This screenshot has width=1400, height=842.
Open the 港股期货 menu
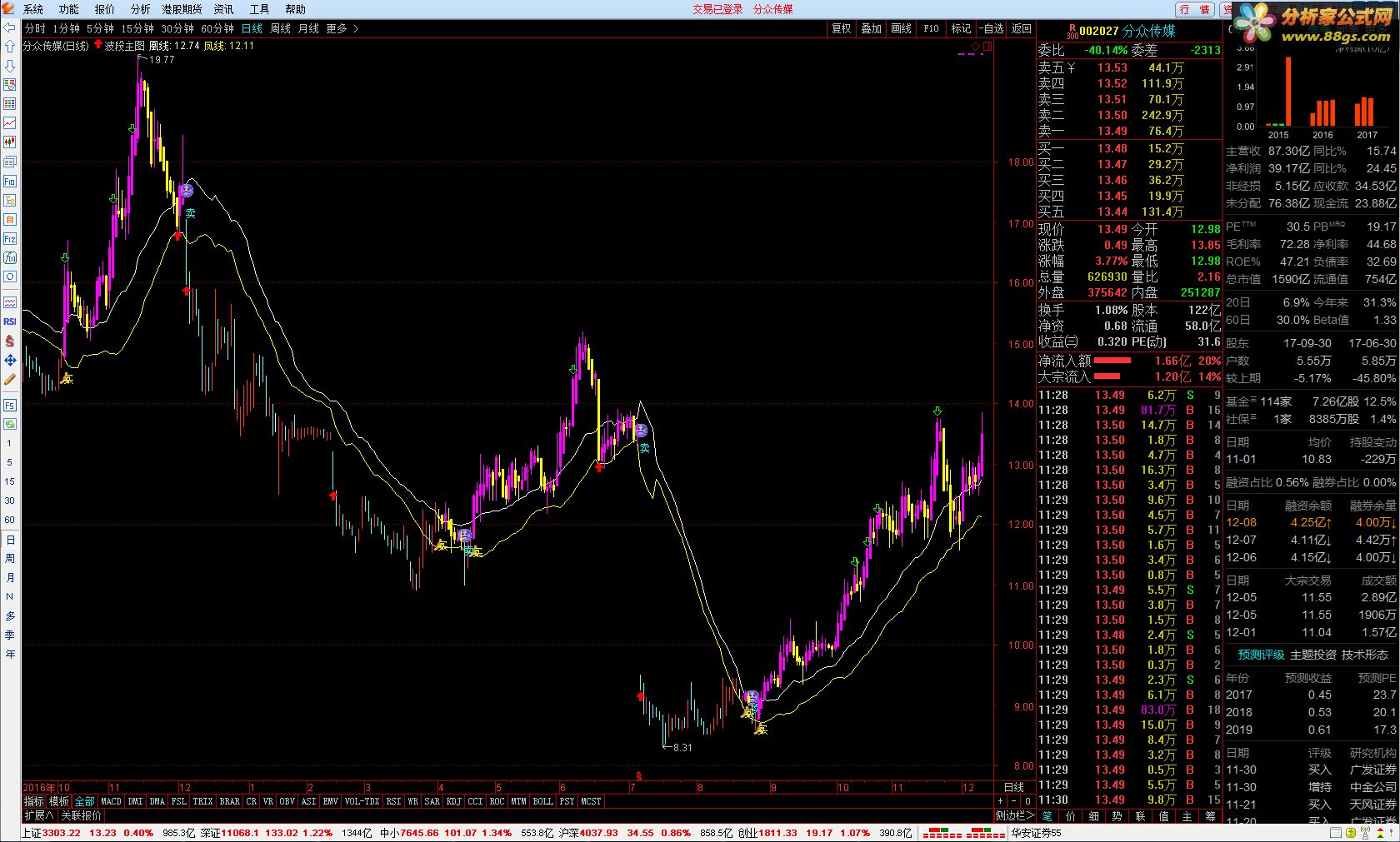[182, 9]
